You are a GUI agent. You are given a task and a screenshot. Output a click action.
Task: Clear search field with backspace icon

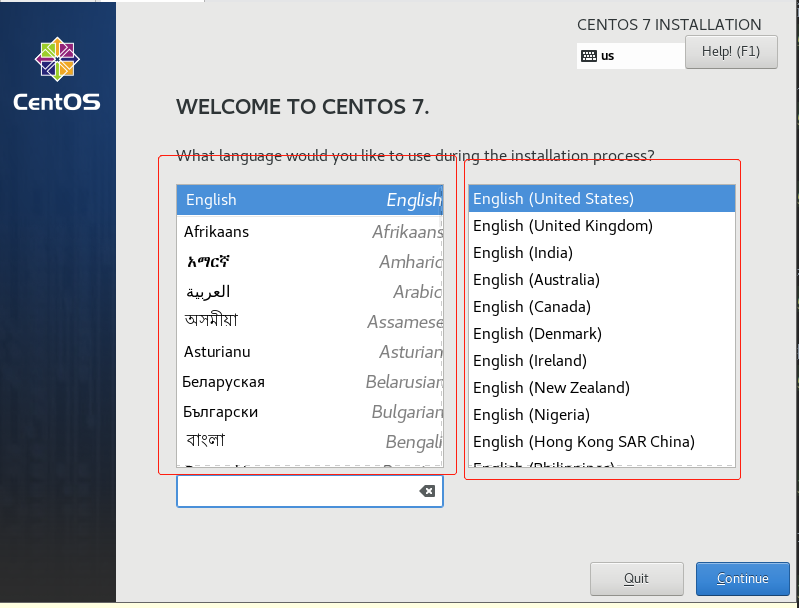click(x=427, y=491)
